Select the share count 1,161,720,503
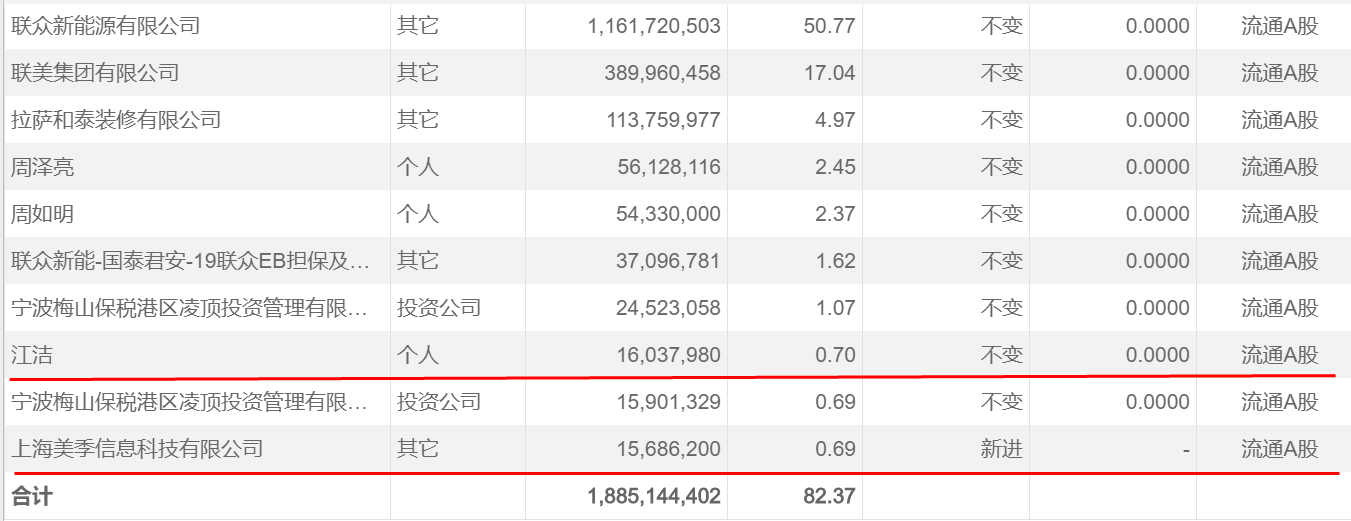The width and height of the screenshot is (1351, 521). click(x=654, y=26)
